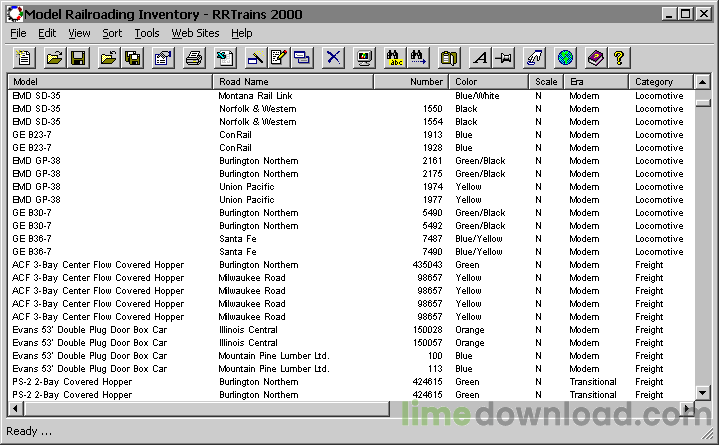The image size is (719, 445).
Task: Select the Union Pacific row numbered 1974
Action: 351,187
